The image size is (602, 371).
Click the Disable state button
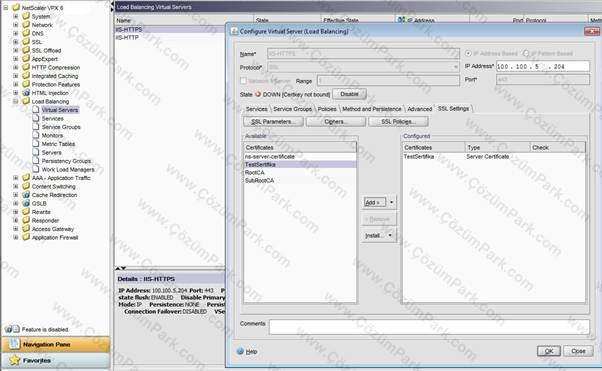(x=349, y=94)
